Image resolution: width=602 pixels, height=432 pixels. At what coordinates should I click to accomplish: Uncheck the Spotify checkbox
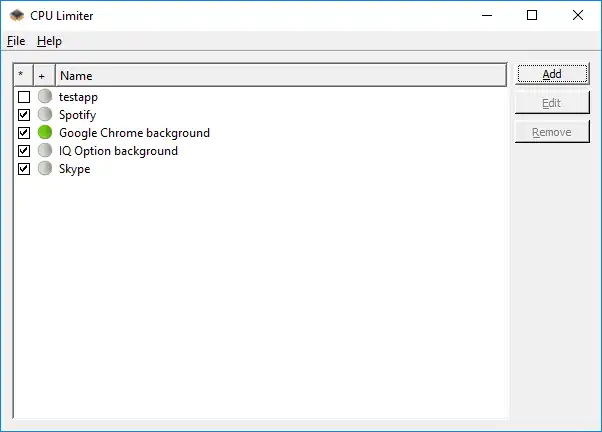tap(24, 115)
